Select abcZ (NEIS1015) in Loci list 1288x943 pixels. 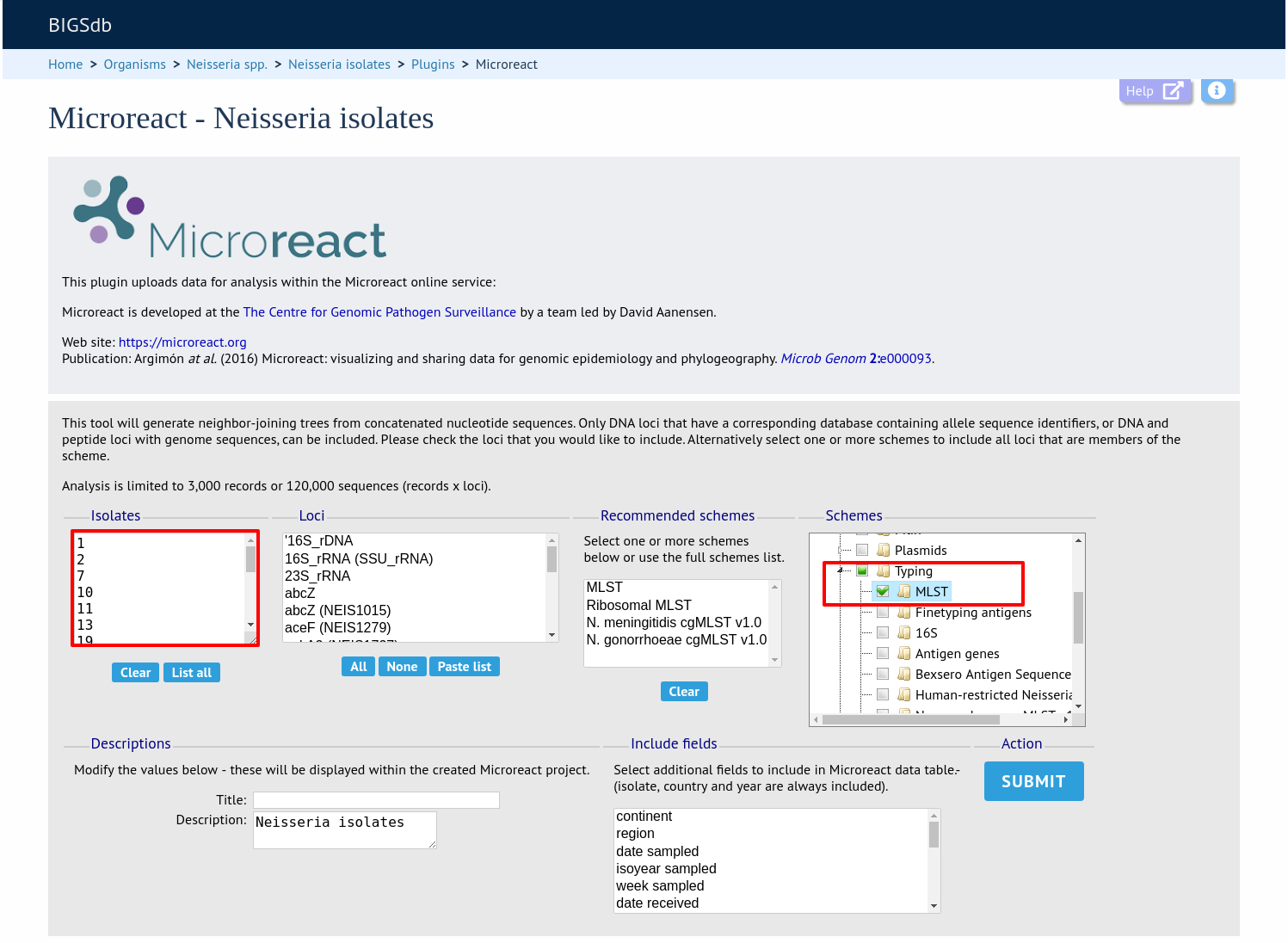pos(415,611)
